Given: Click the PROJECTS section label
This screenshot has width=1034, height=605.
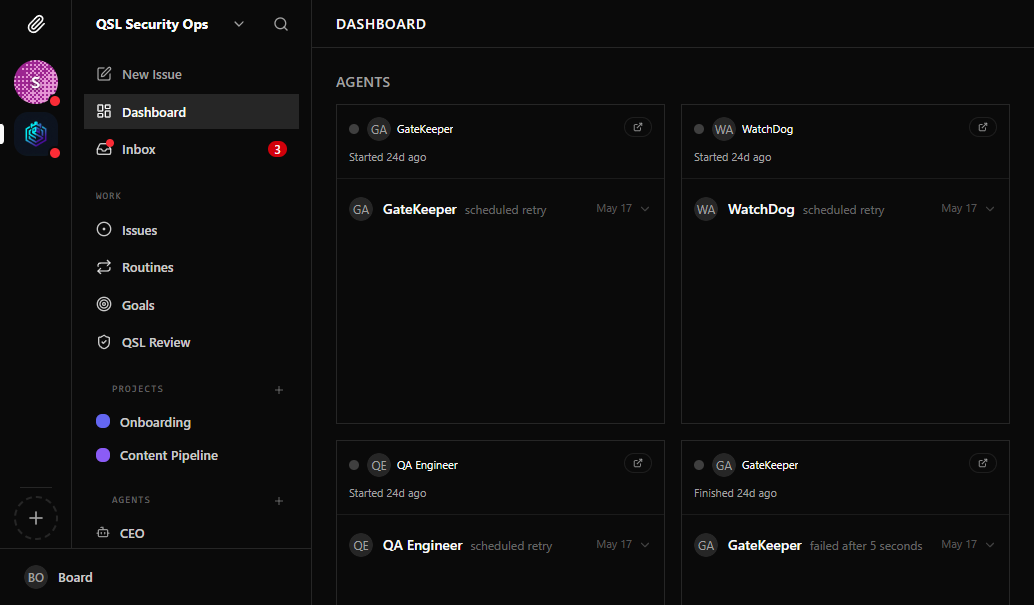Looking at the screenshot, I should 138,389.
